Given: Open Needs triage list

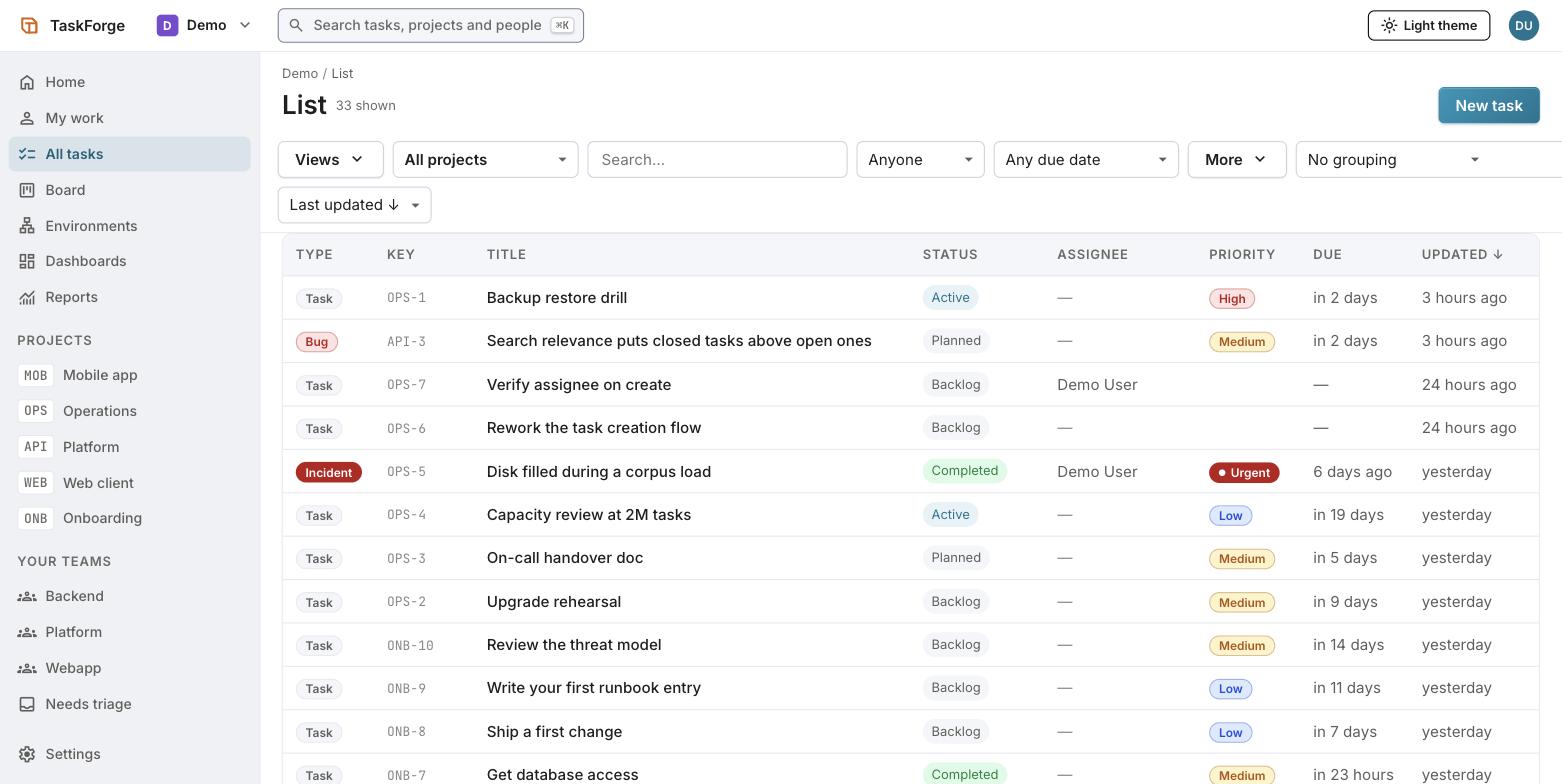Looking at the screenshot, I should (x=130, y=704).
